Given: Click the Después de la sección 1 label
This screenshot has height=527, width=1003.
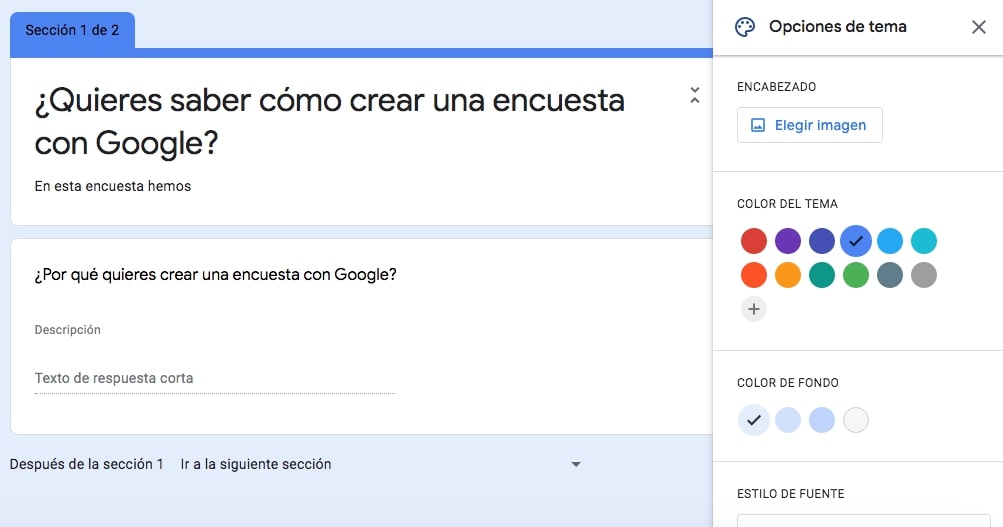Looking at the screenshot, I should pyautogui.click(x=86, y=464).
